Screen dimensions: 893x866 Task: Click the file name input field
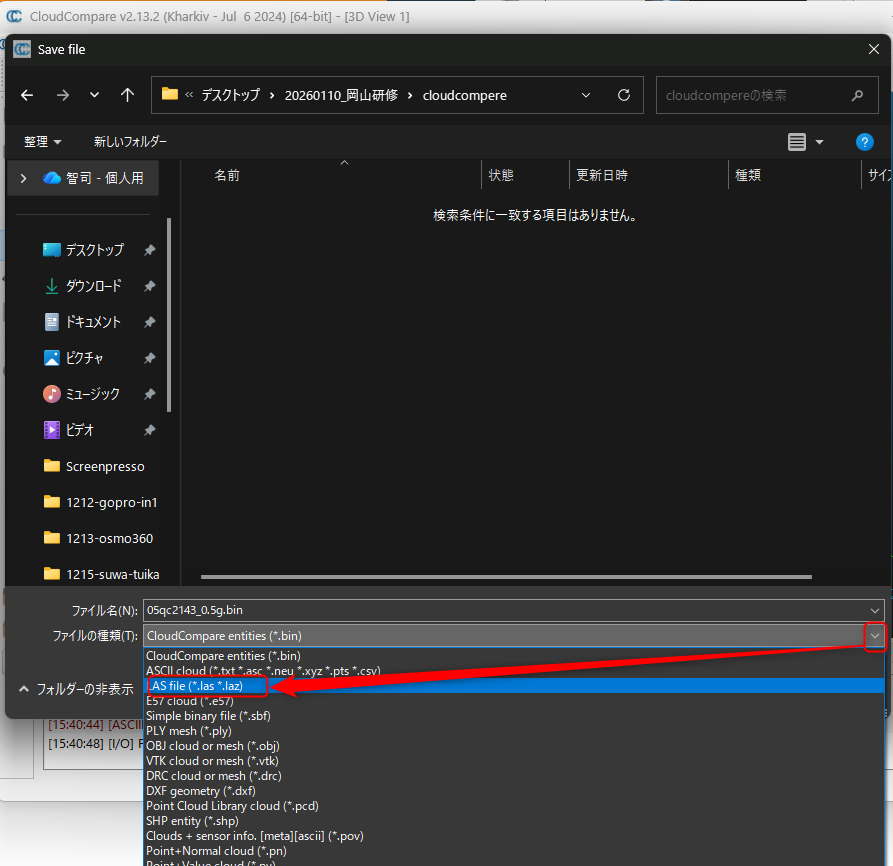(500, 609)
